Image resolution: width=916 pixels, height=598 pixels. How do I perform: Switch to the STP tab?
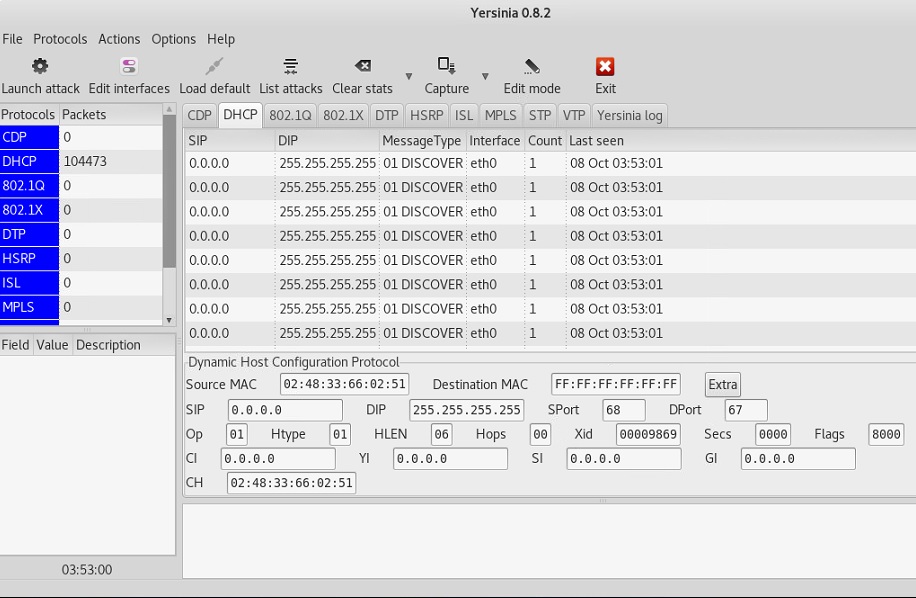coord(539,114)
